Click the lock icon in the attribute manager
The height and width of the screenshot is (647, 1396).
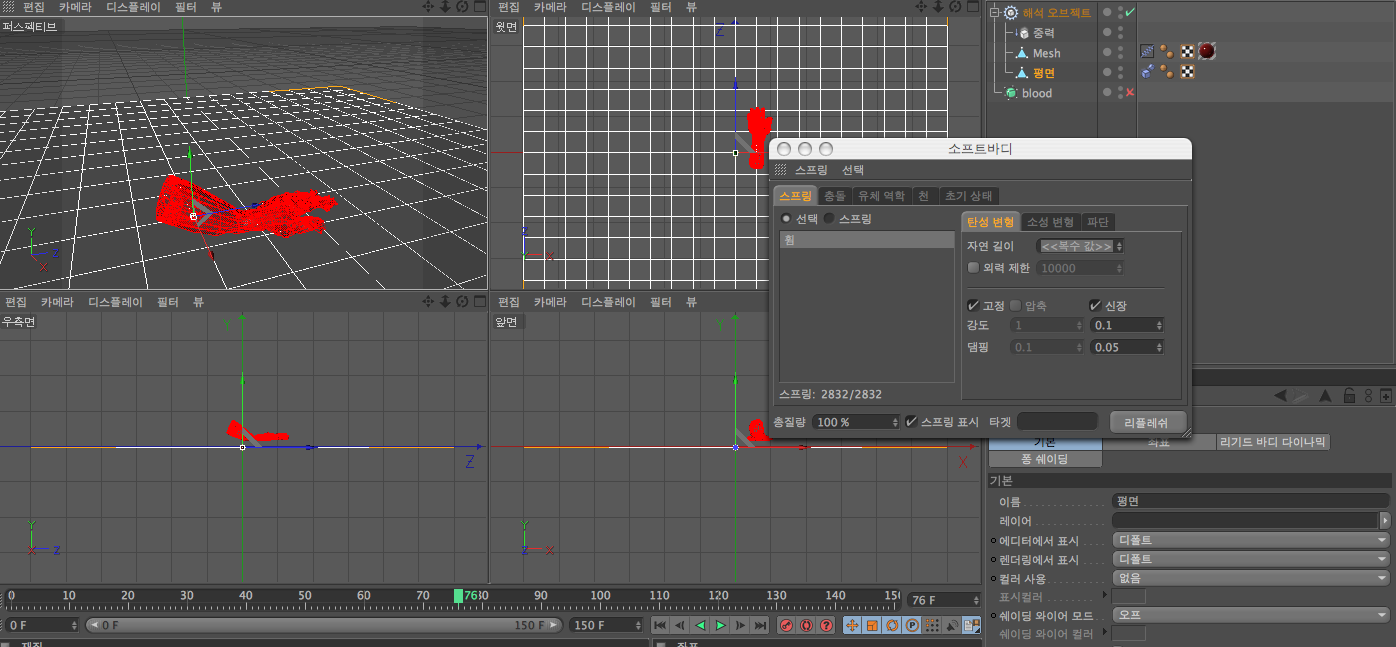pos(1349,396)
